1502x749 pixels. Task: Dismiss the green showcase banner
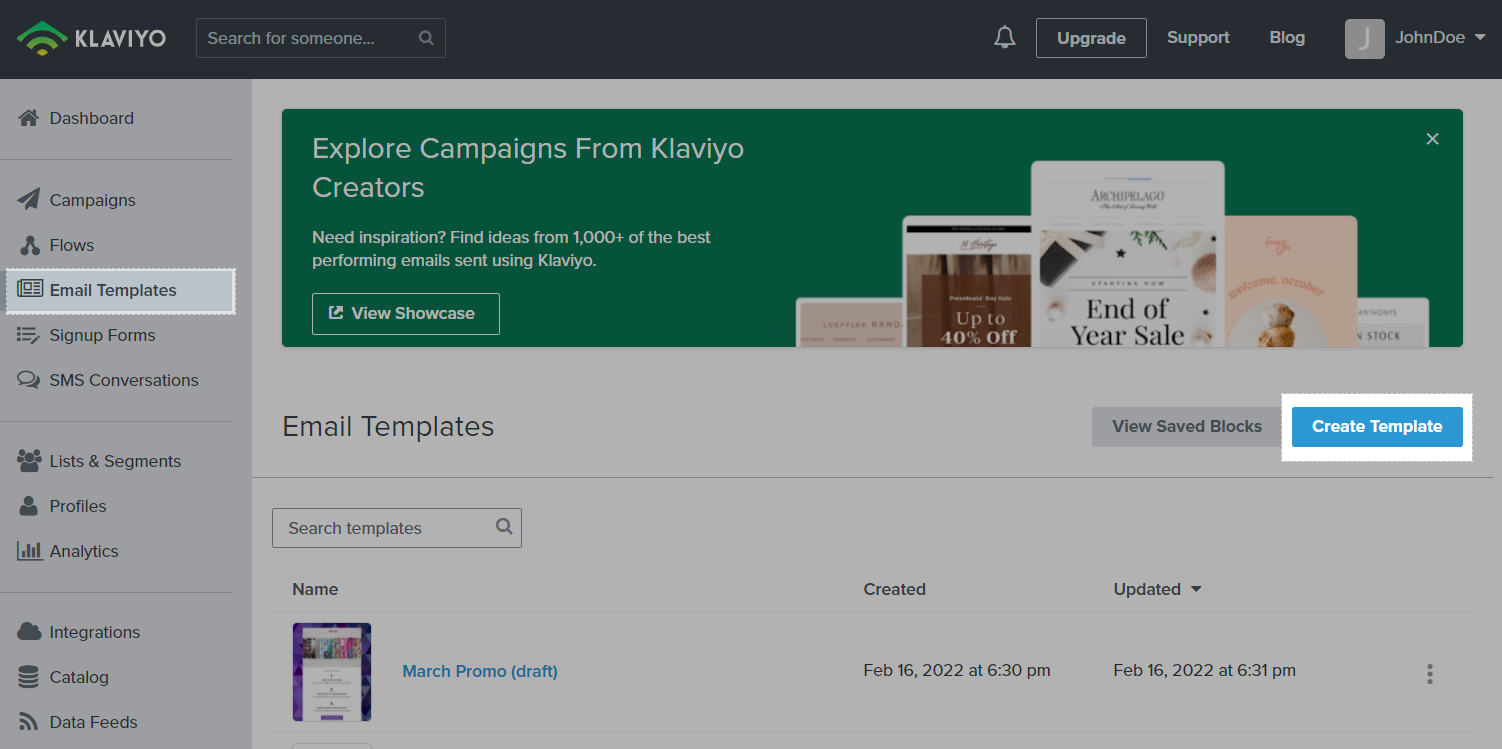coord(1432,139)
